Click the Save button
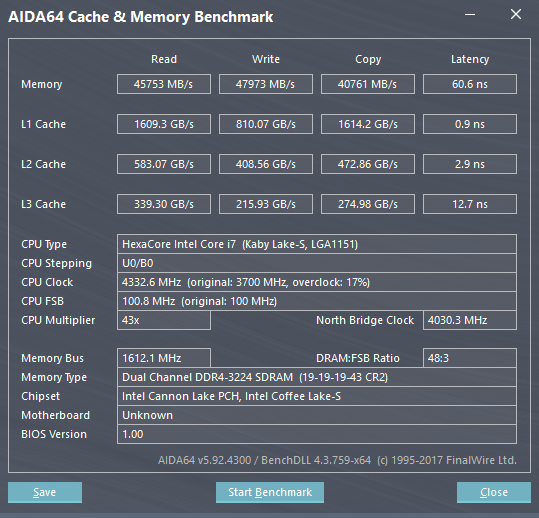Image resolution: width=539 pixels, height=518 pixels. (x=45, y=492)
